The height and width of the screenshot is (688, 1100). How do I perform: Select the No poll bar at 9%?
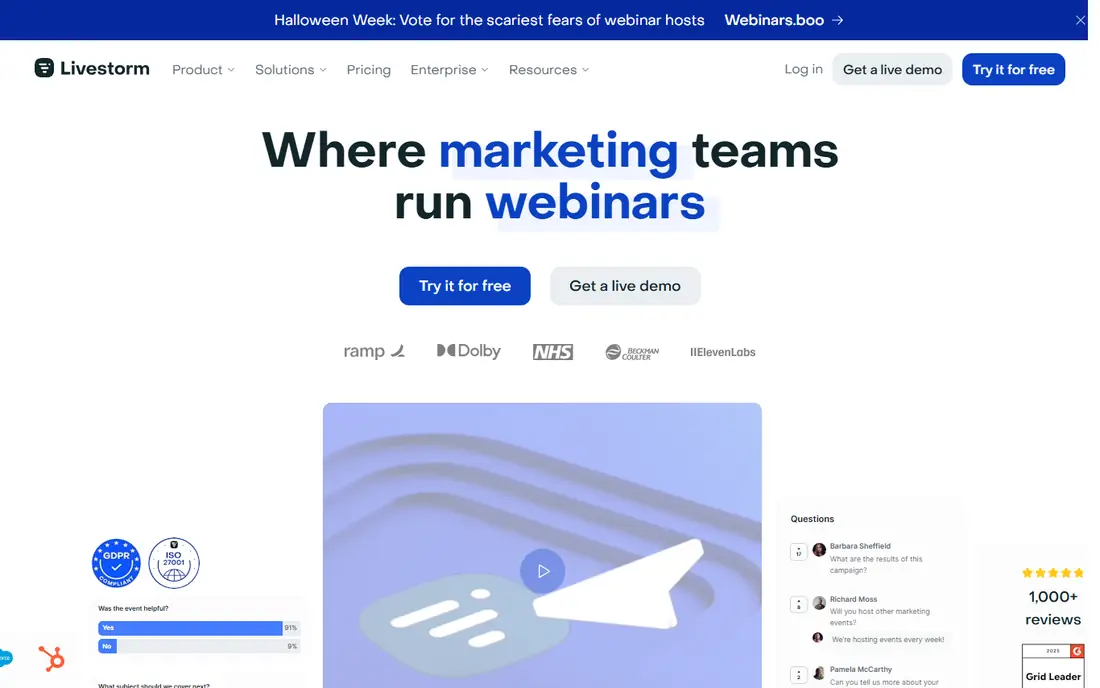(x=107, y=646)
